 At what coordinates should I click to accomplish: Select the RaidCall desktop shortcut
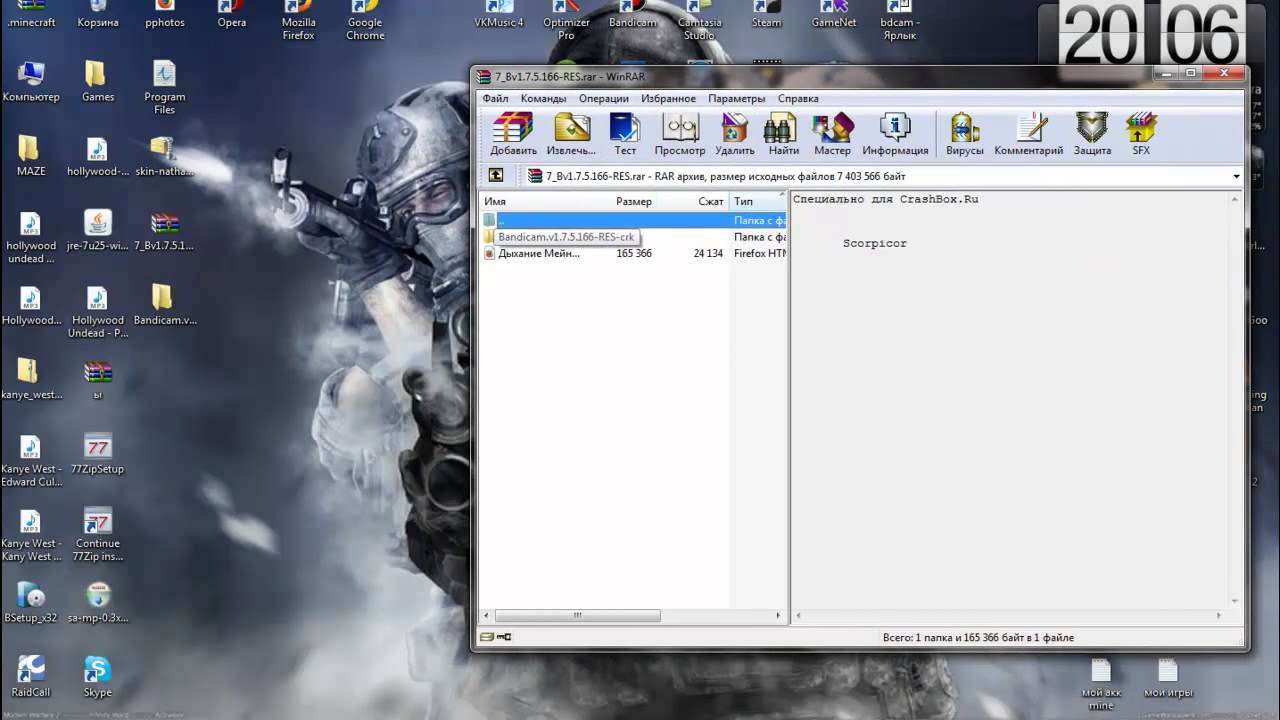point(31,676)
